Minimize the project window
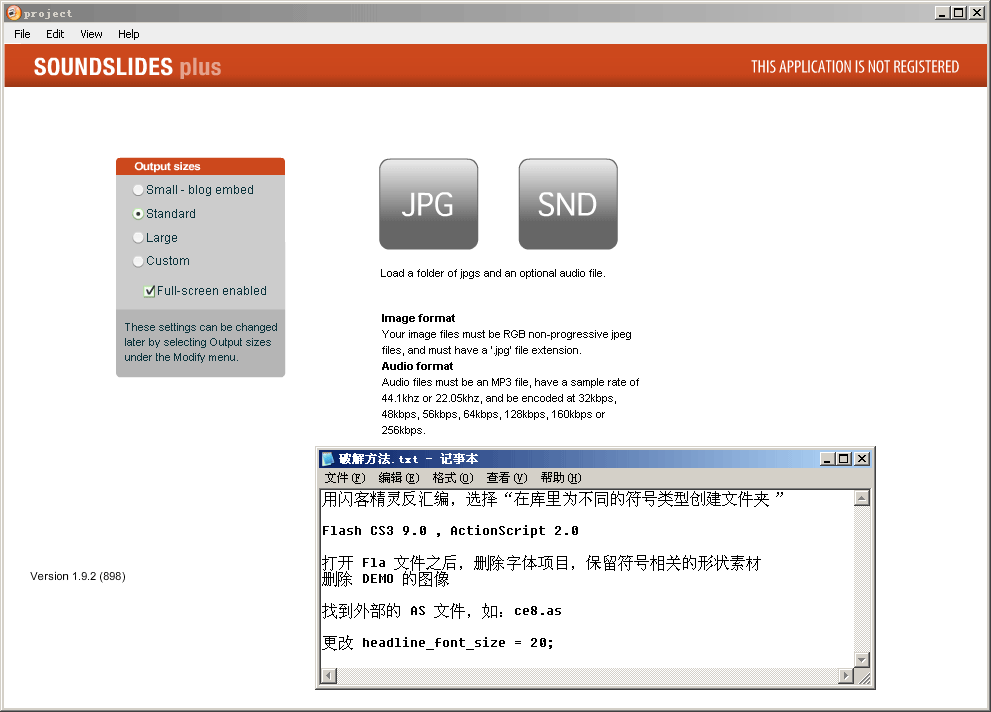991x712 pixels. click(942, 13)
